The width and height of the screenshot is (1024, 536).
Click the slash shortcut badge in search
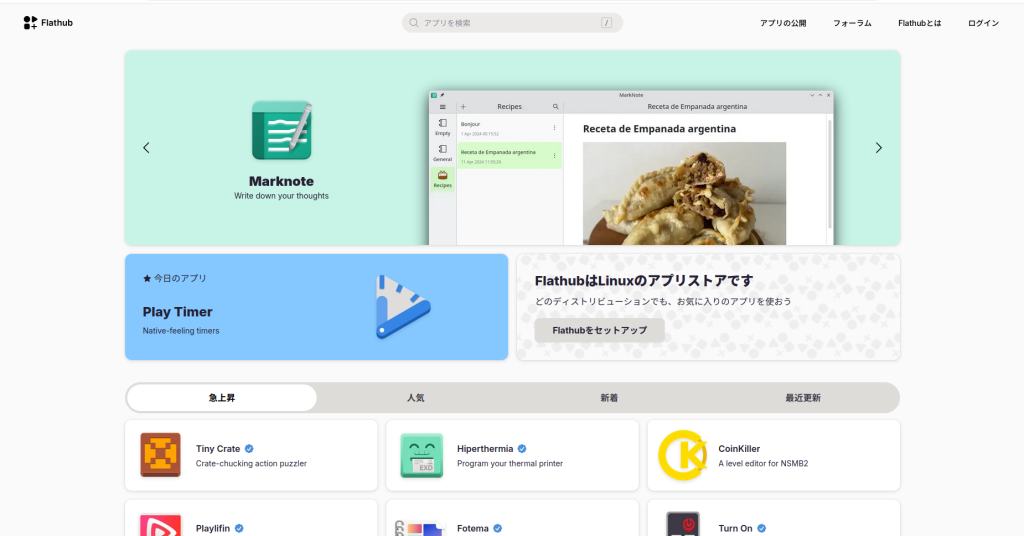click(606, 23)
